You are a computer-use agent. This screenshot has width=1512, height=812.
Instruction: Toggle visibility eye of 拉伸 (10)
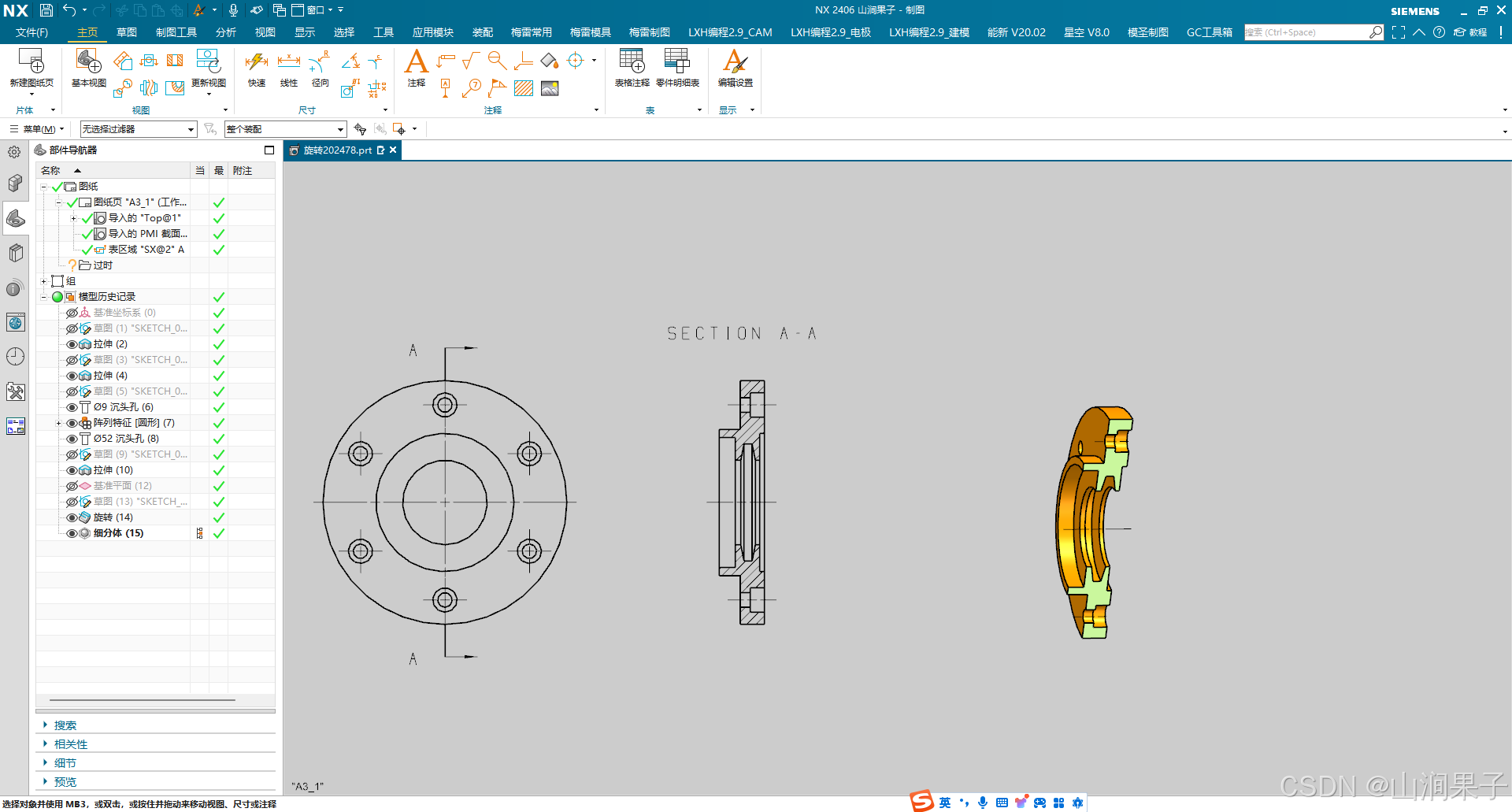[x=72, y=470]
